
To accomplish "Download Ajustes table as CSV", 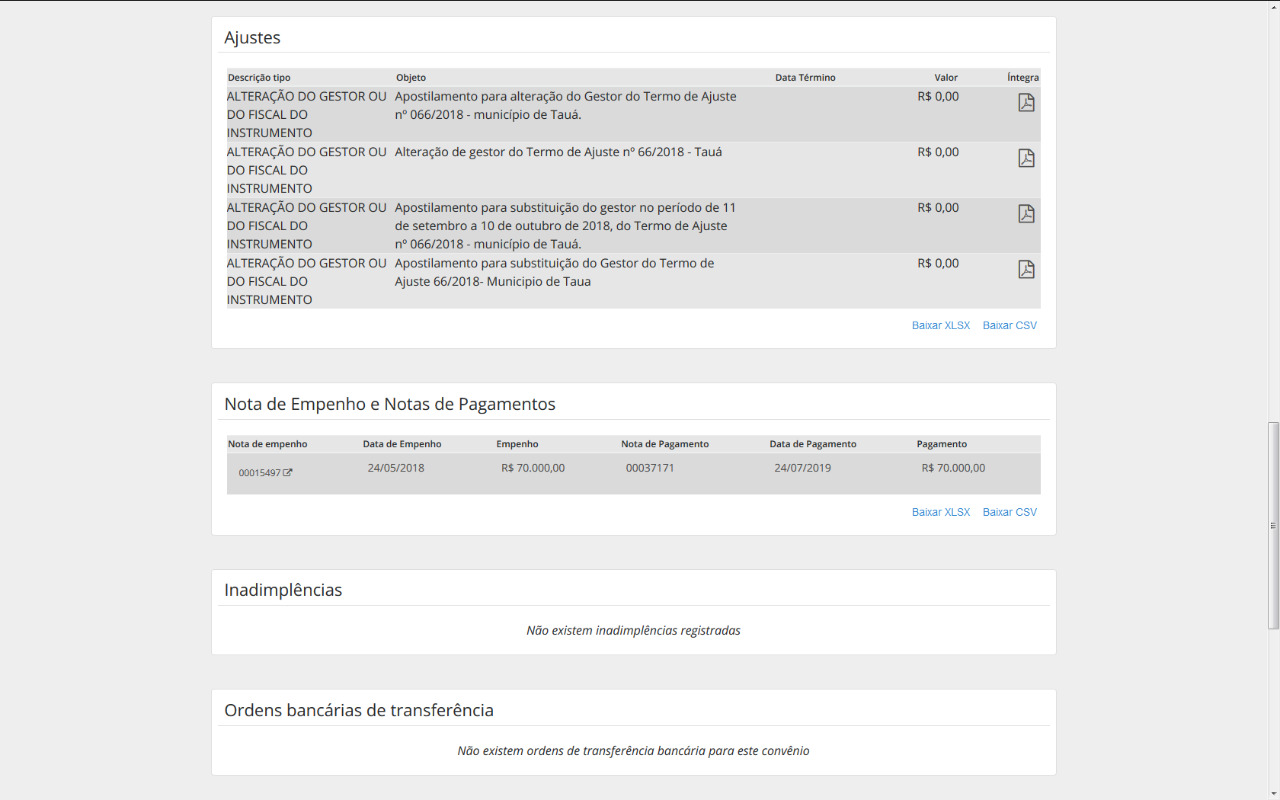I will 1009,326.
